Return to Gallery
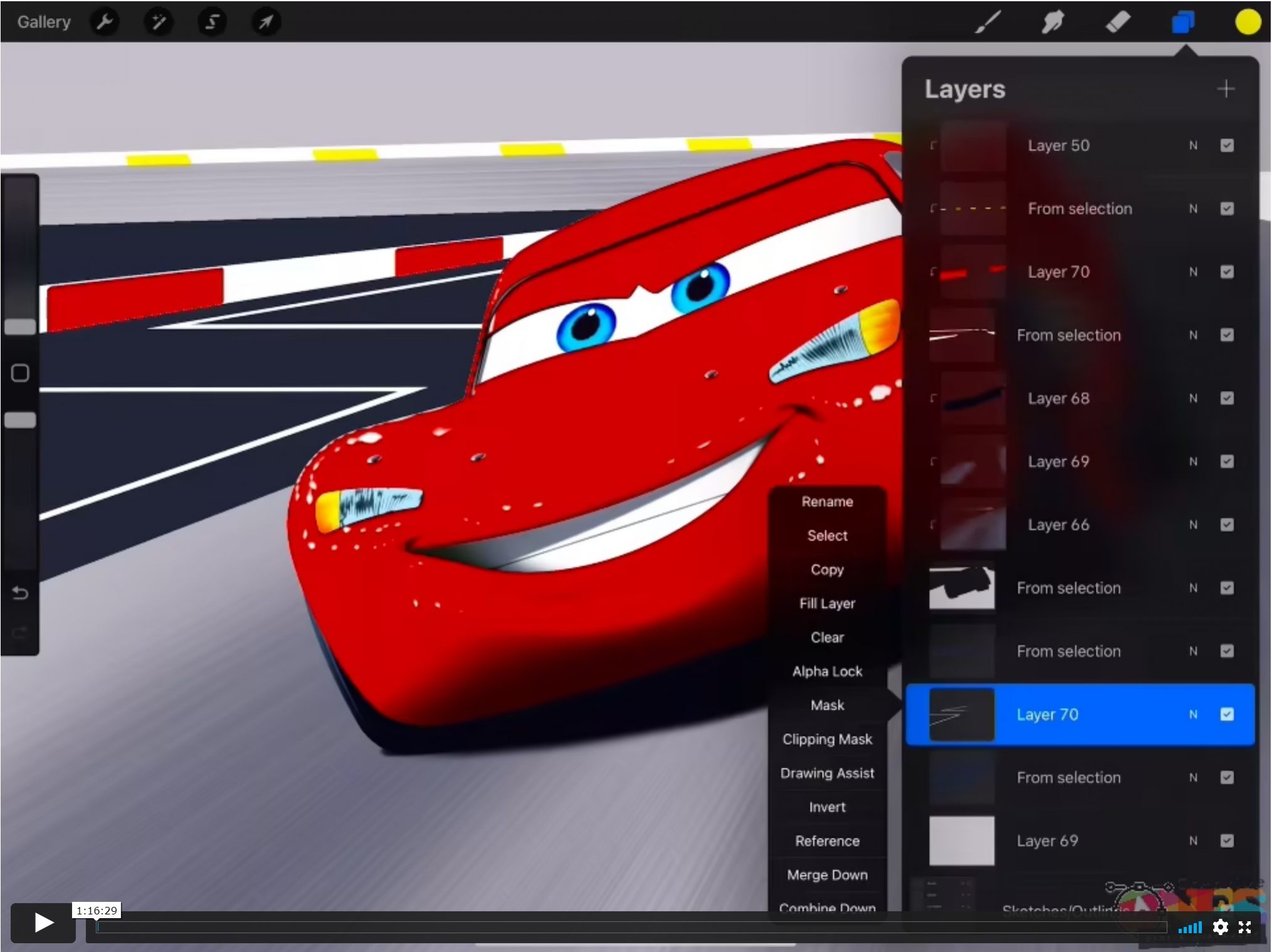 coord(44,22)
